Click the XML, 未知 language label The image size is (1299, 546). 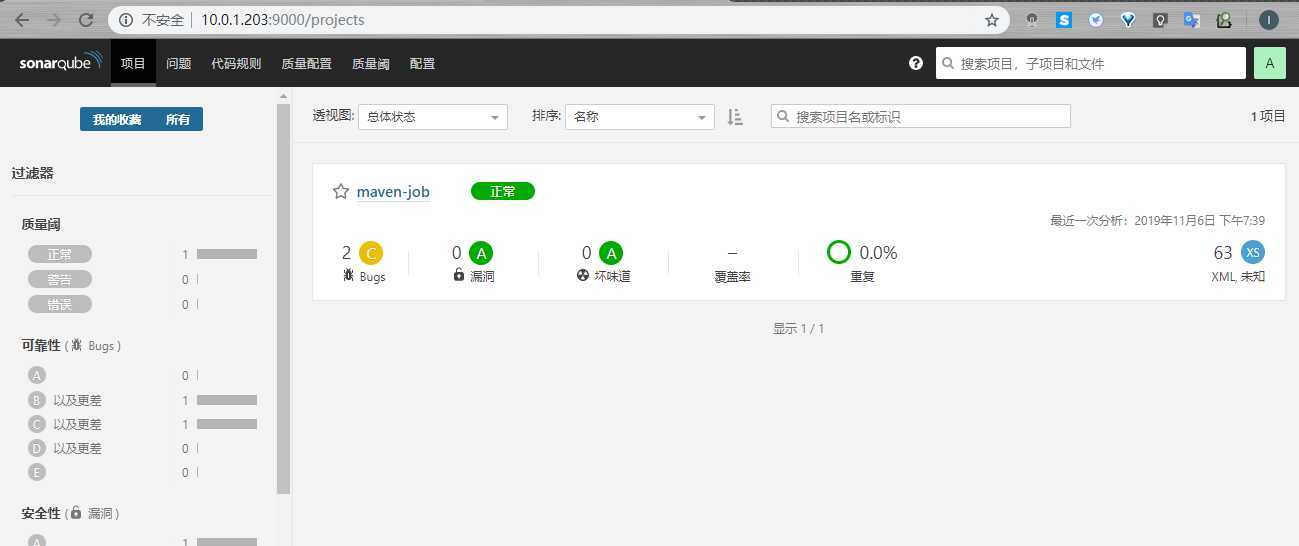coord(1238,276)
